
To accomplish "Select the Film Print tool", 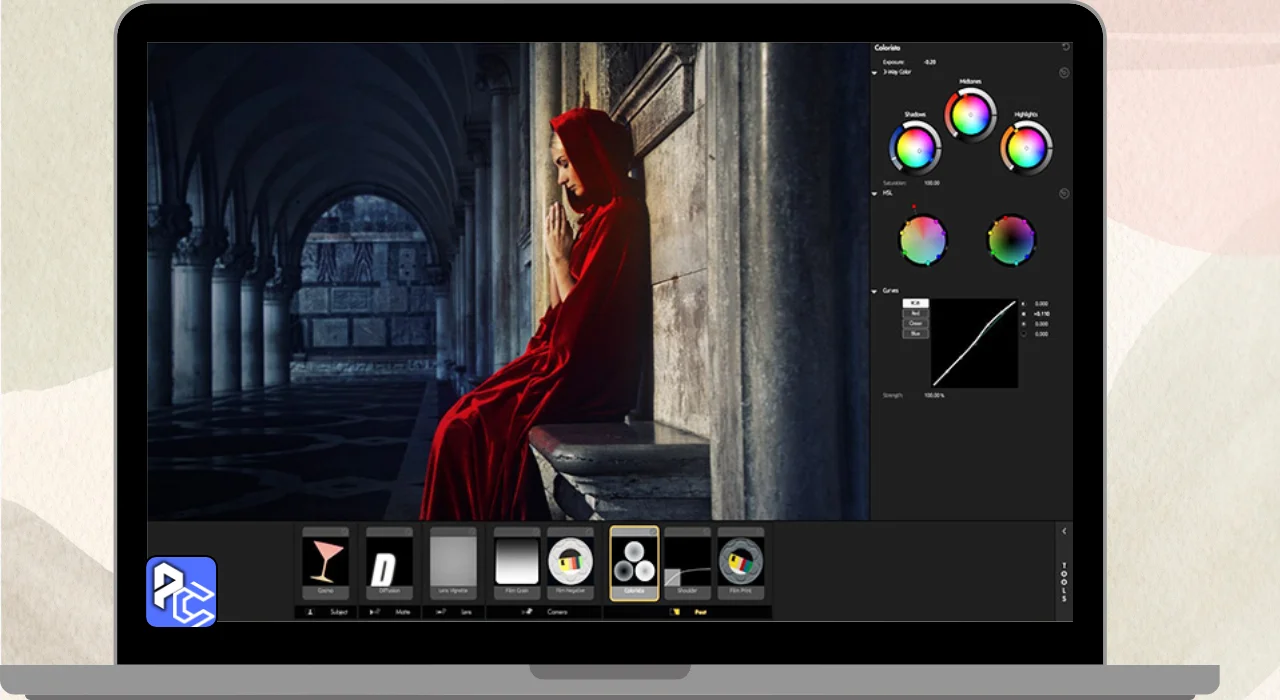I will 741,563.
